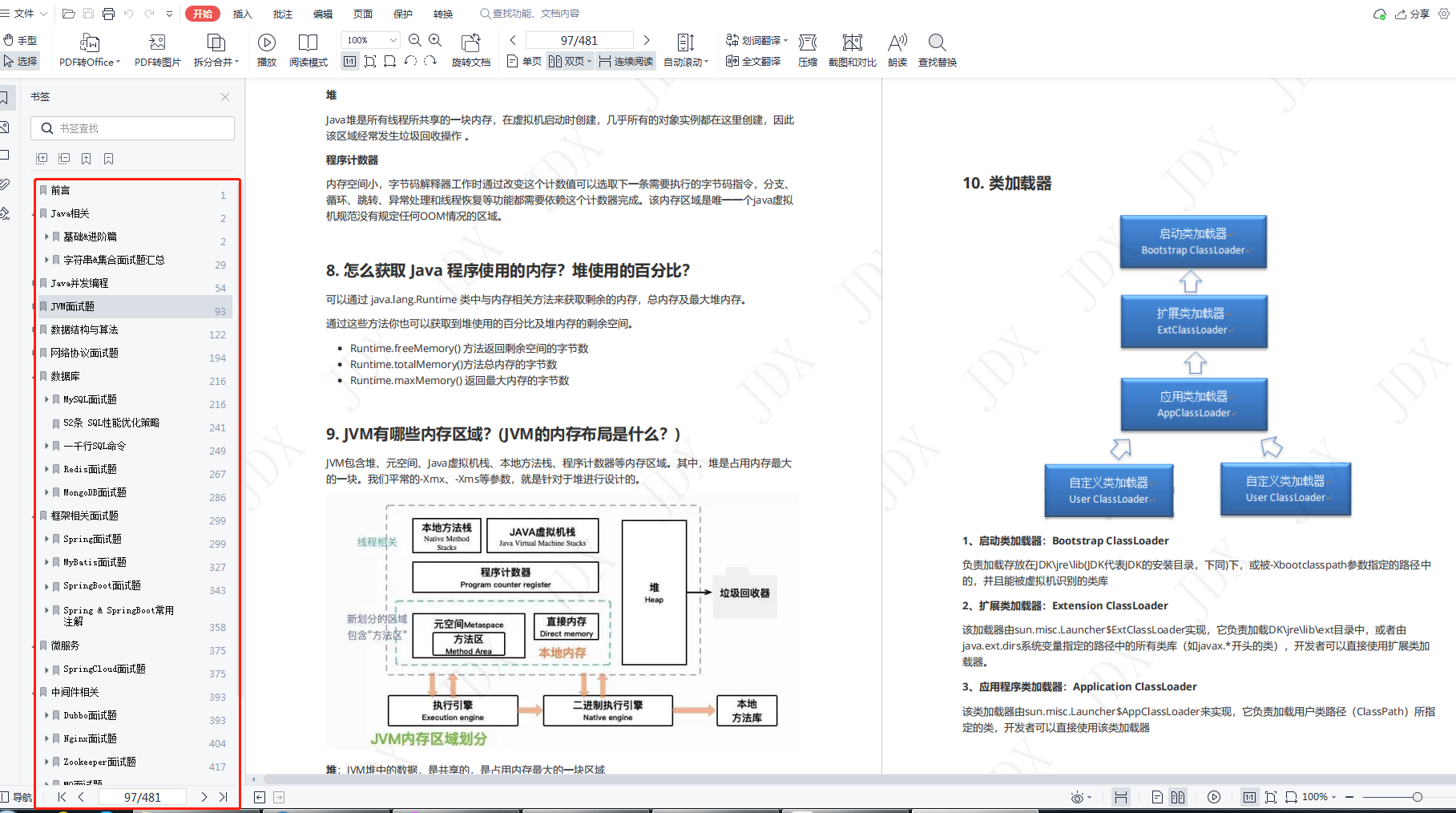The image size is (1456, 813).
Task: Go to previous page with ribbon arrow
Action: 513,40
